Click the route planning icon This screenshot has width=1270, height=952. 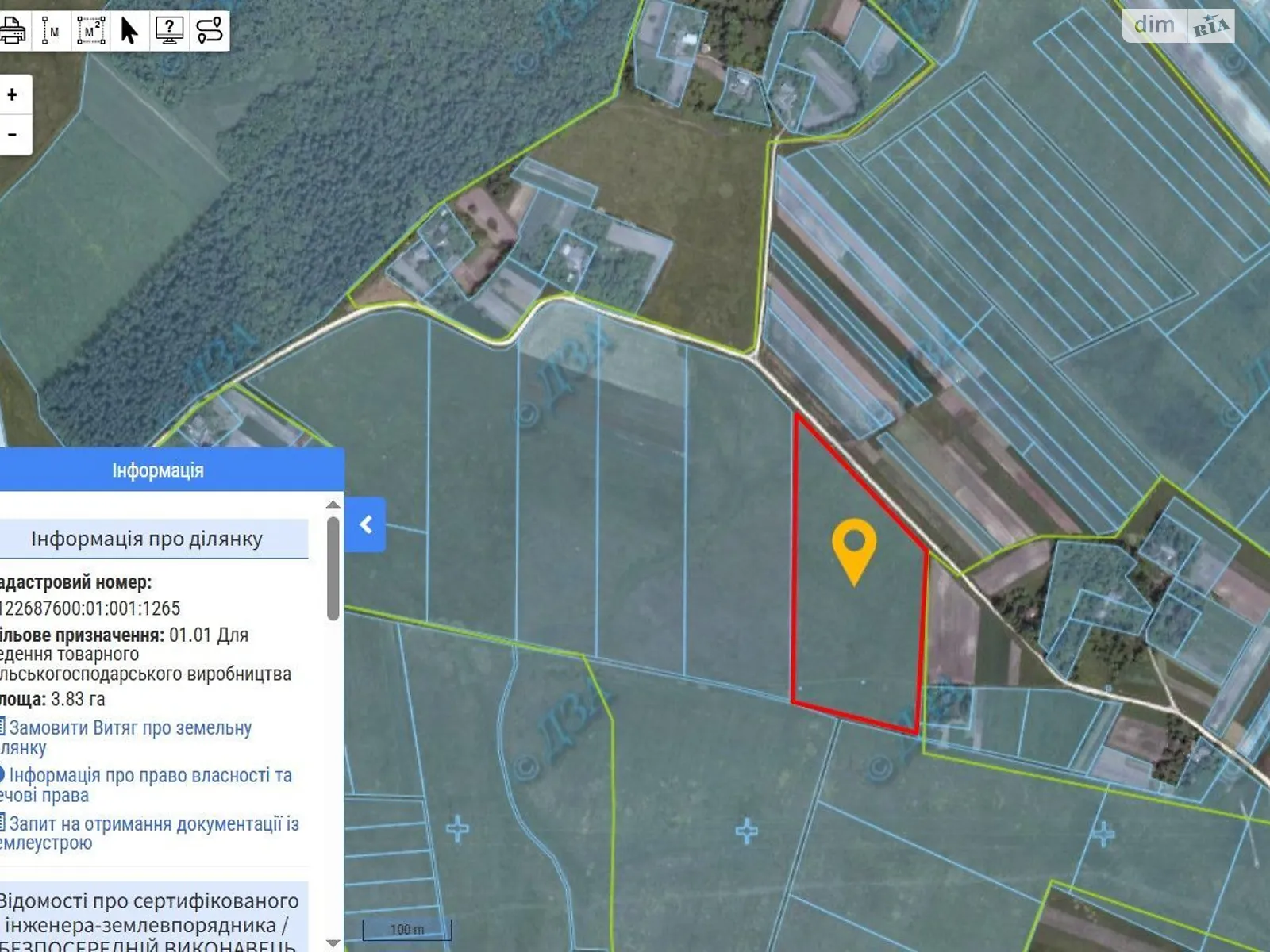(210, 31)
